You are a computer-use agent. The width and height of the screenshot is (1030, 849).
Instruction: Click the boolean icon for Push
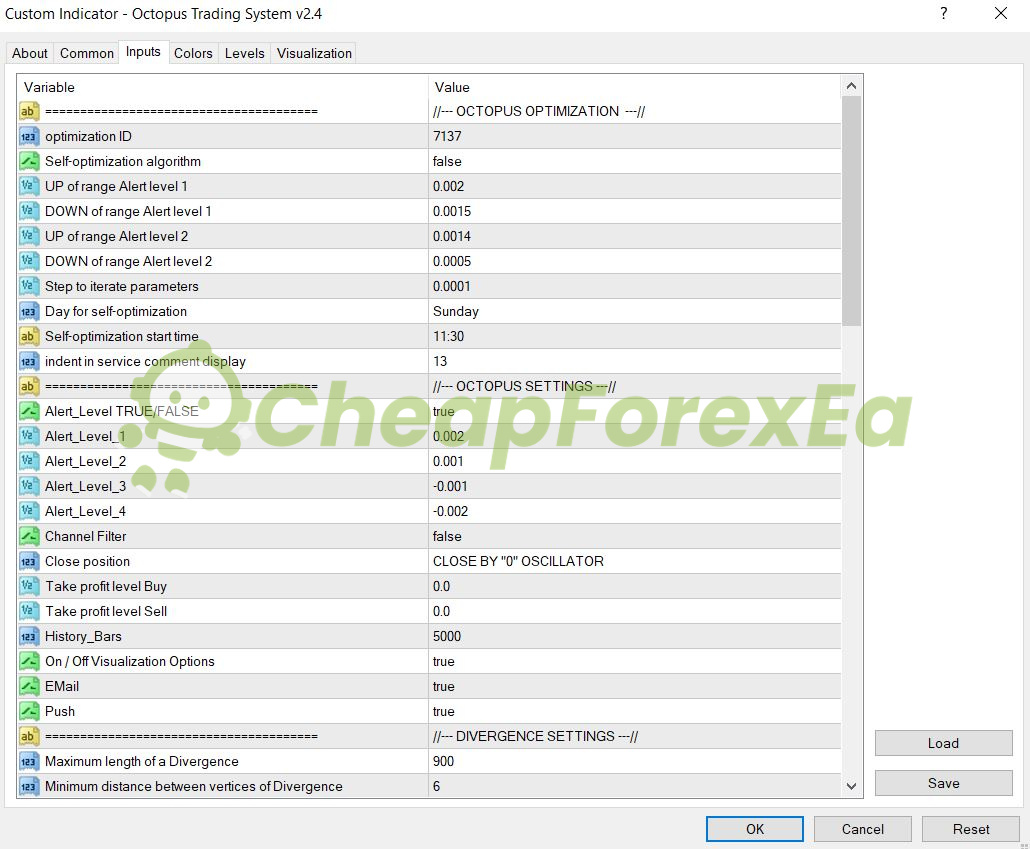click(29, 711)
